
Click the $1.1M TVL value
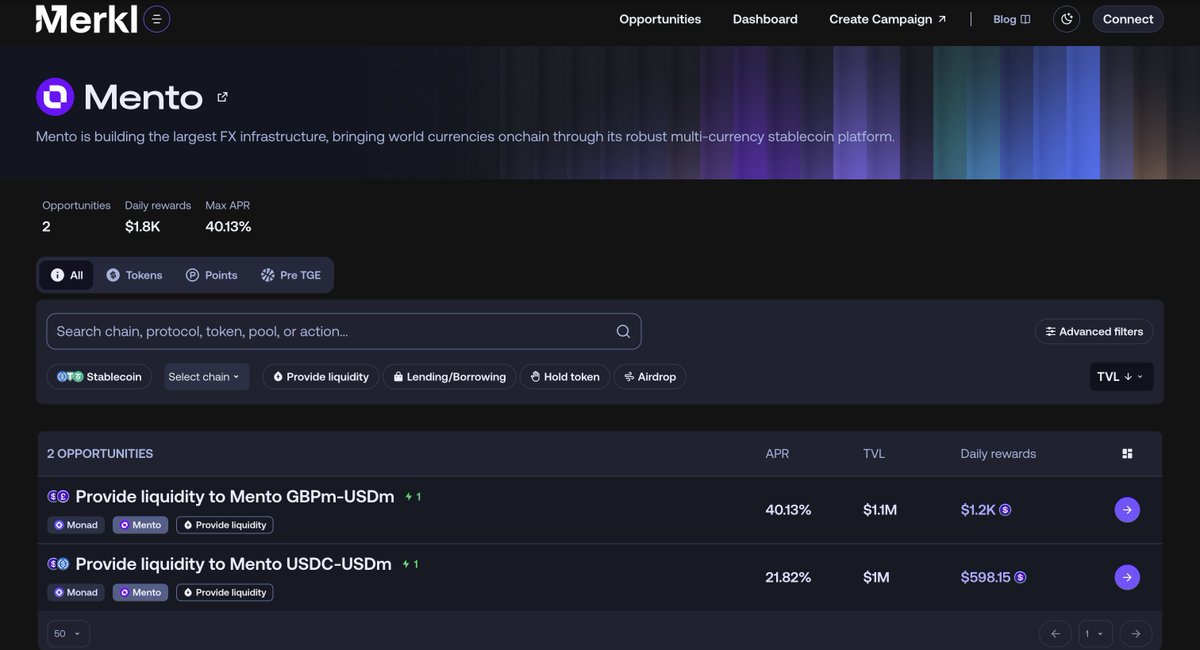tap(880, 510)
